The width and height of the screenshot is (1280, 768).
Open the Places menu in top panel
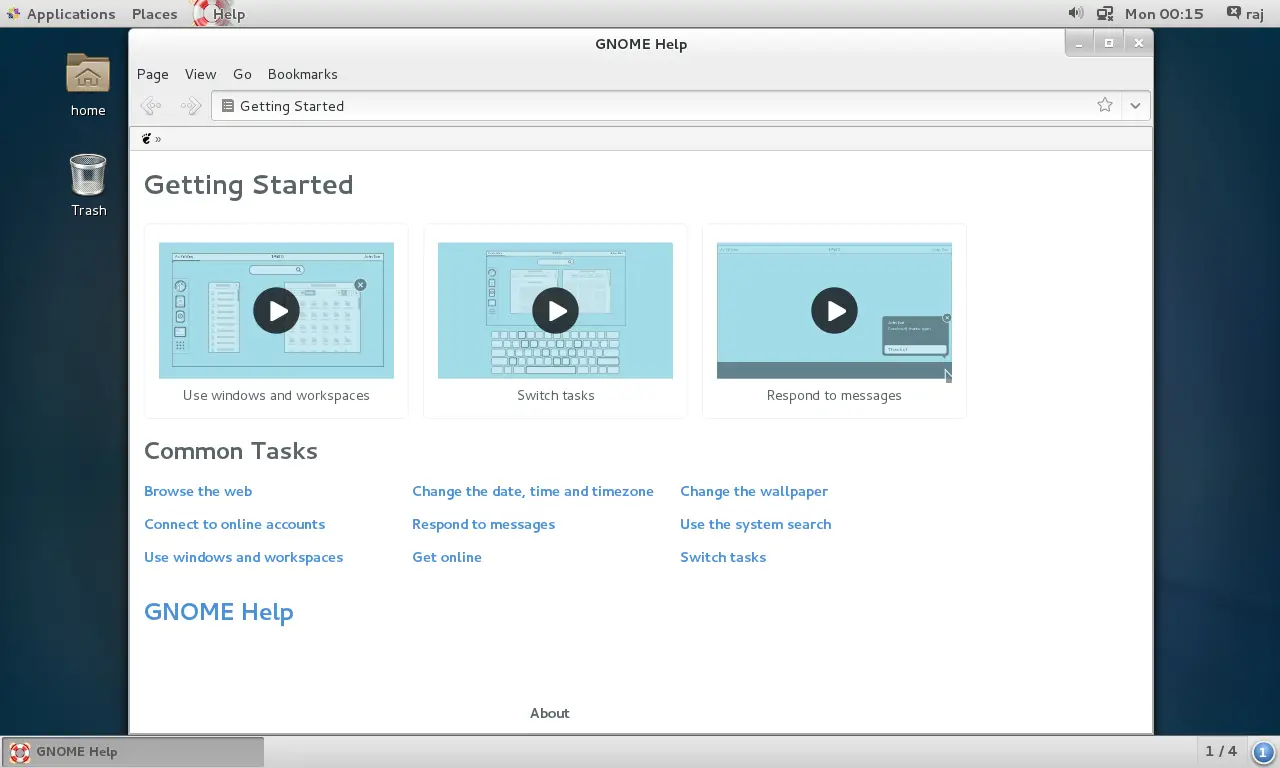155,14
